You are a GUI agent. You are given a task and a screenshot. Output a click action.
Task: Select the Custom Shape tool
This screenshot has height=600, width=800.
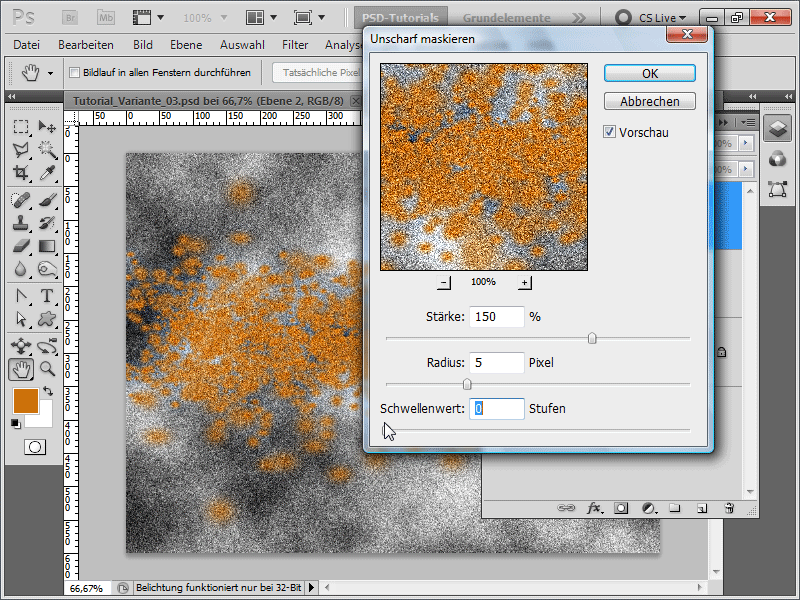(47, 319)
